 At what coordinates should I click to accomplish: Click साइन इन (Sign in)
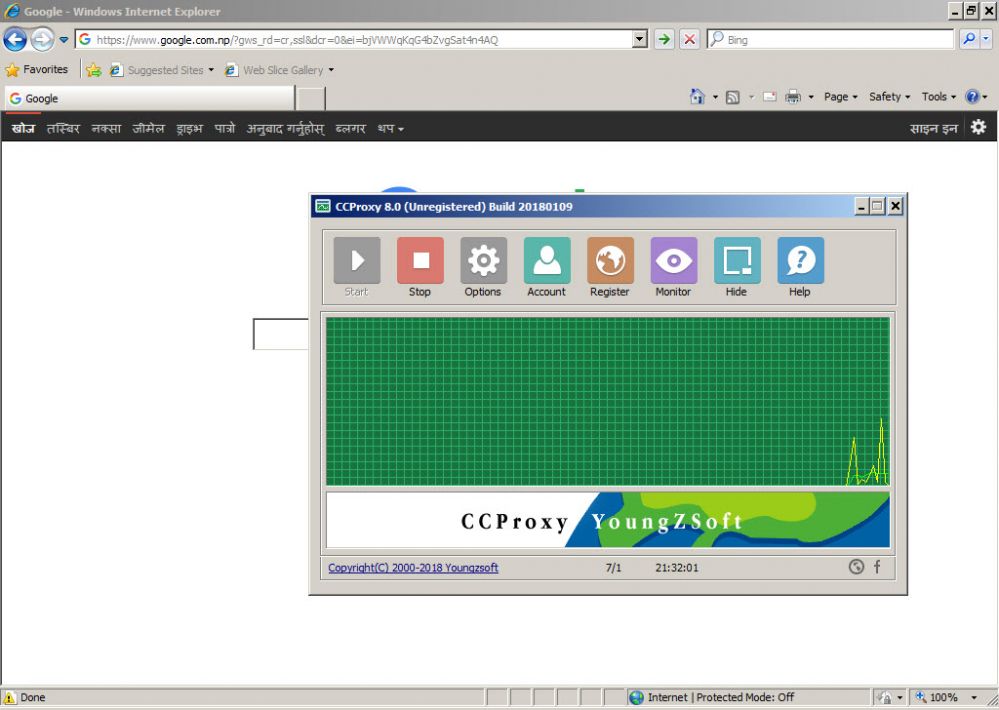(x=933, y=129)
